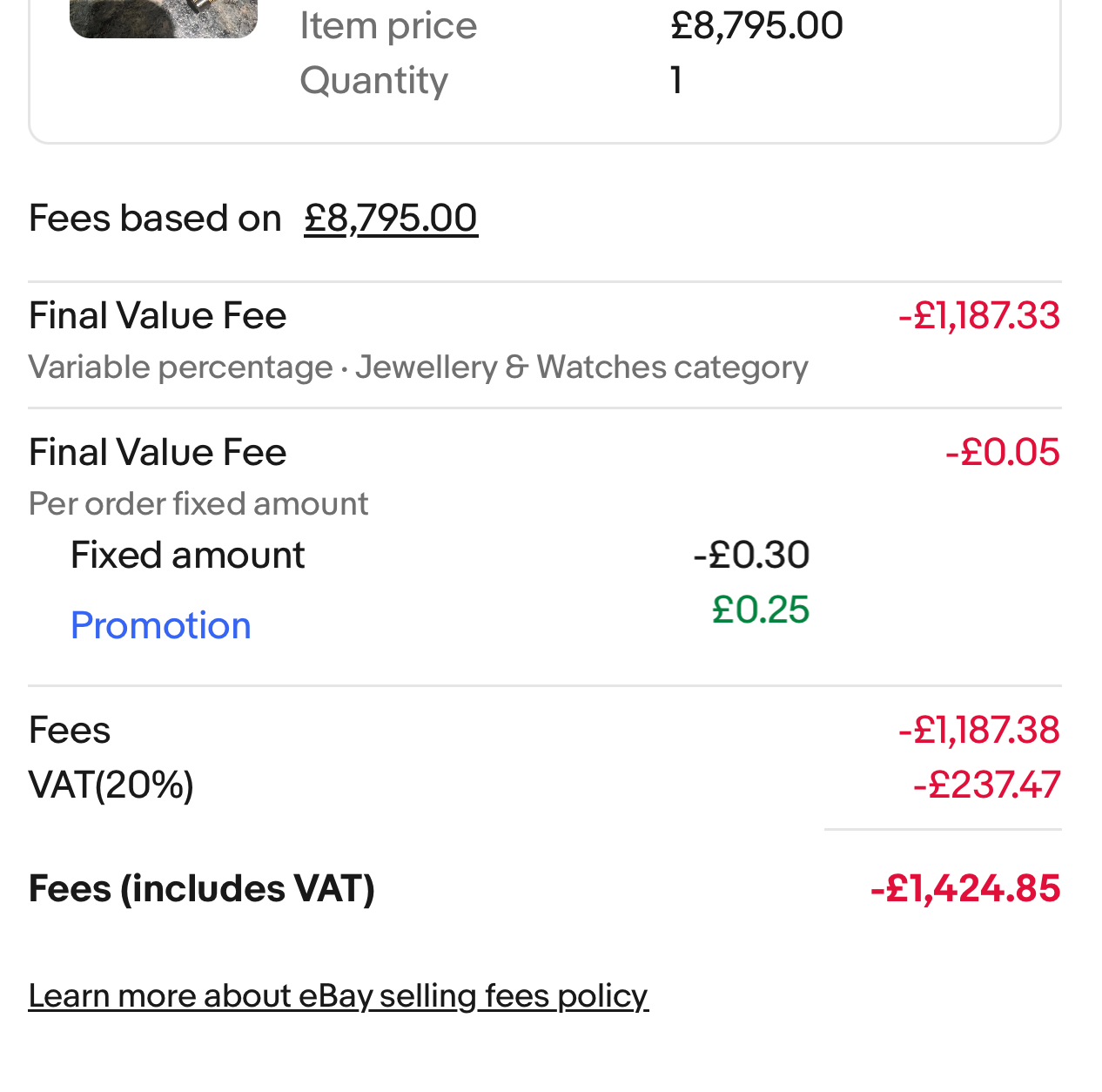Click the underlined £8,795.00 fee basis link
Image resolution: width=1102 pixels, height=1092 pixels.
tap(390, 218)
